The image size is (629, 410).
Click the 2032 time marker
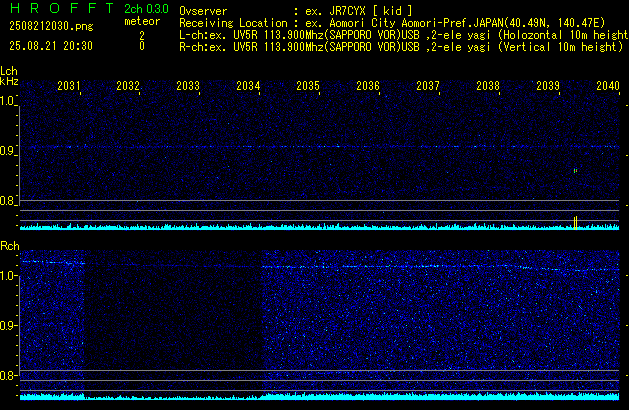(x=128, y=86)
